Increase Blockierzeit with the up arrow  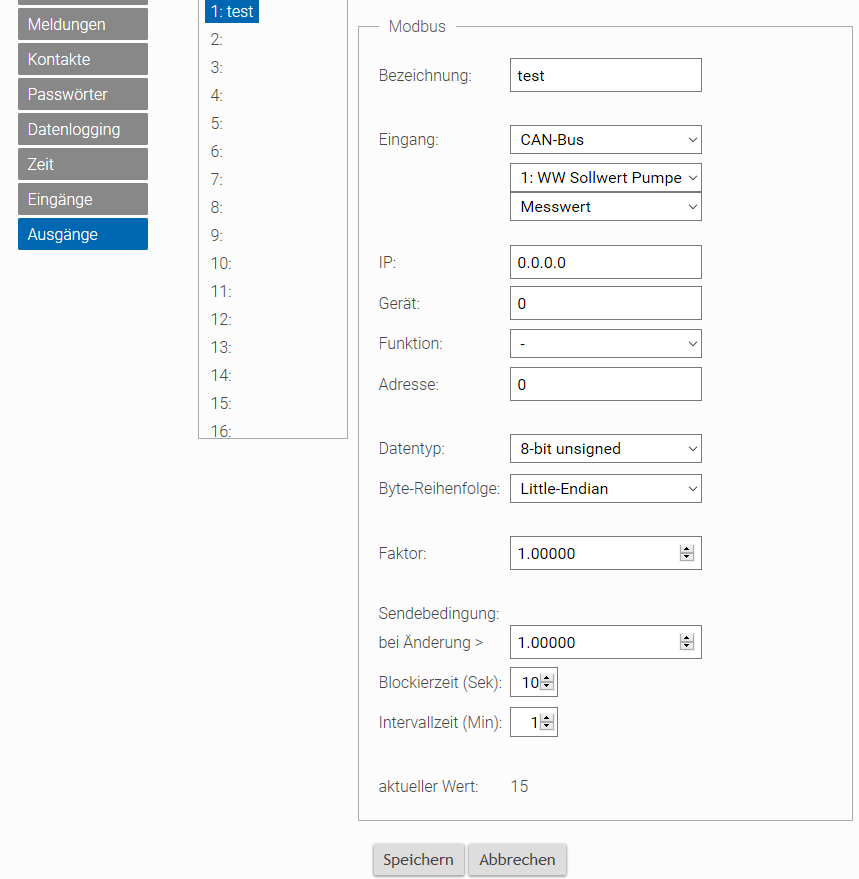tap(547, 678)
